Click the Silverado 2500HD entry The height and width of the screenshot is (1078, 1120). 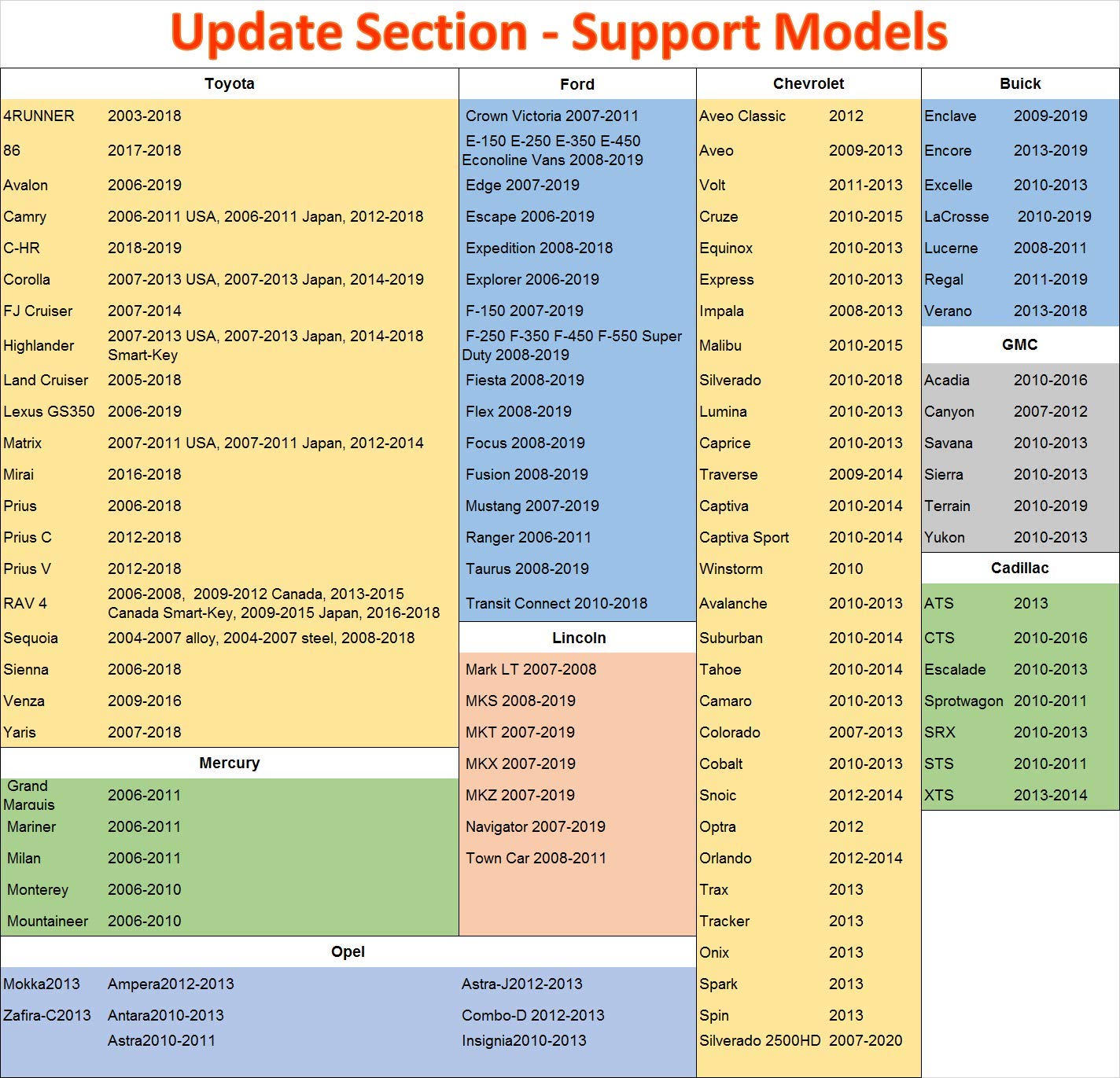[x=759, y=1040]
